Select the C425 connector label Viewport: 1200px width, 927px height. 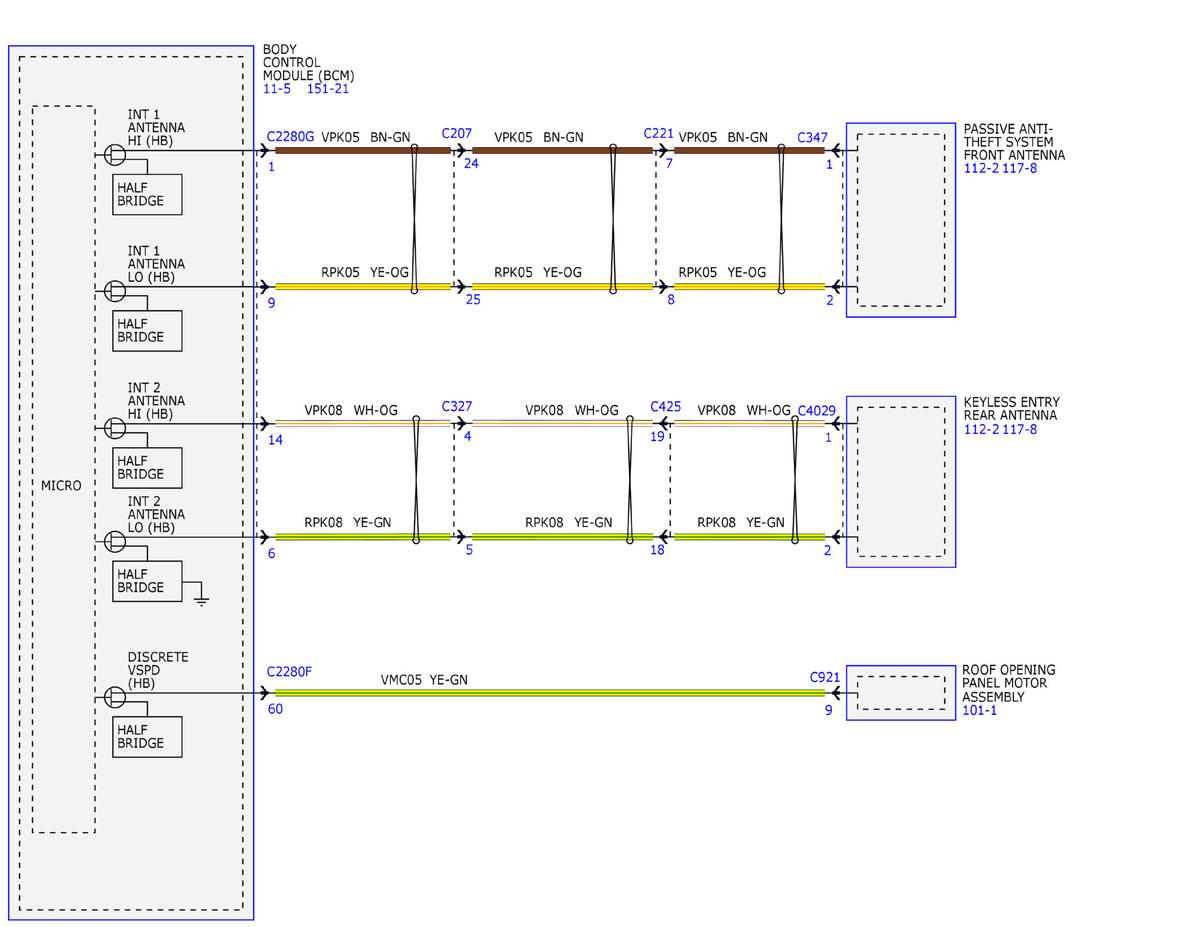pyautogui.click(x=666, y=407)
